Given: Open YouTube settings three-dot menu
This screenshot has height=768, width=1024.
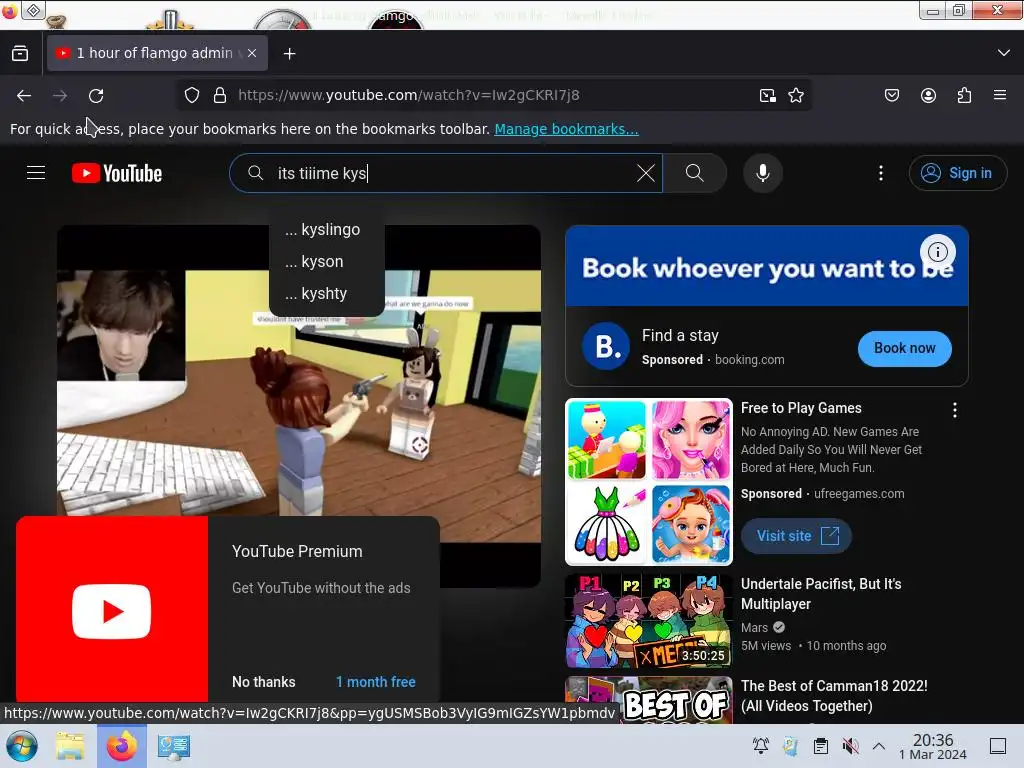Looking at the screenshot, I should point(881,173).
